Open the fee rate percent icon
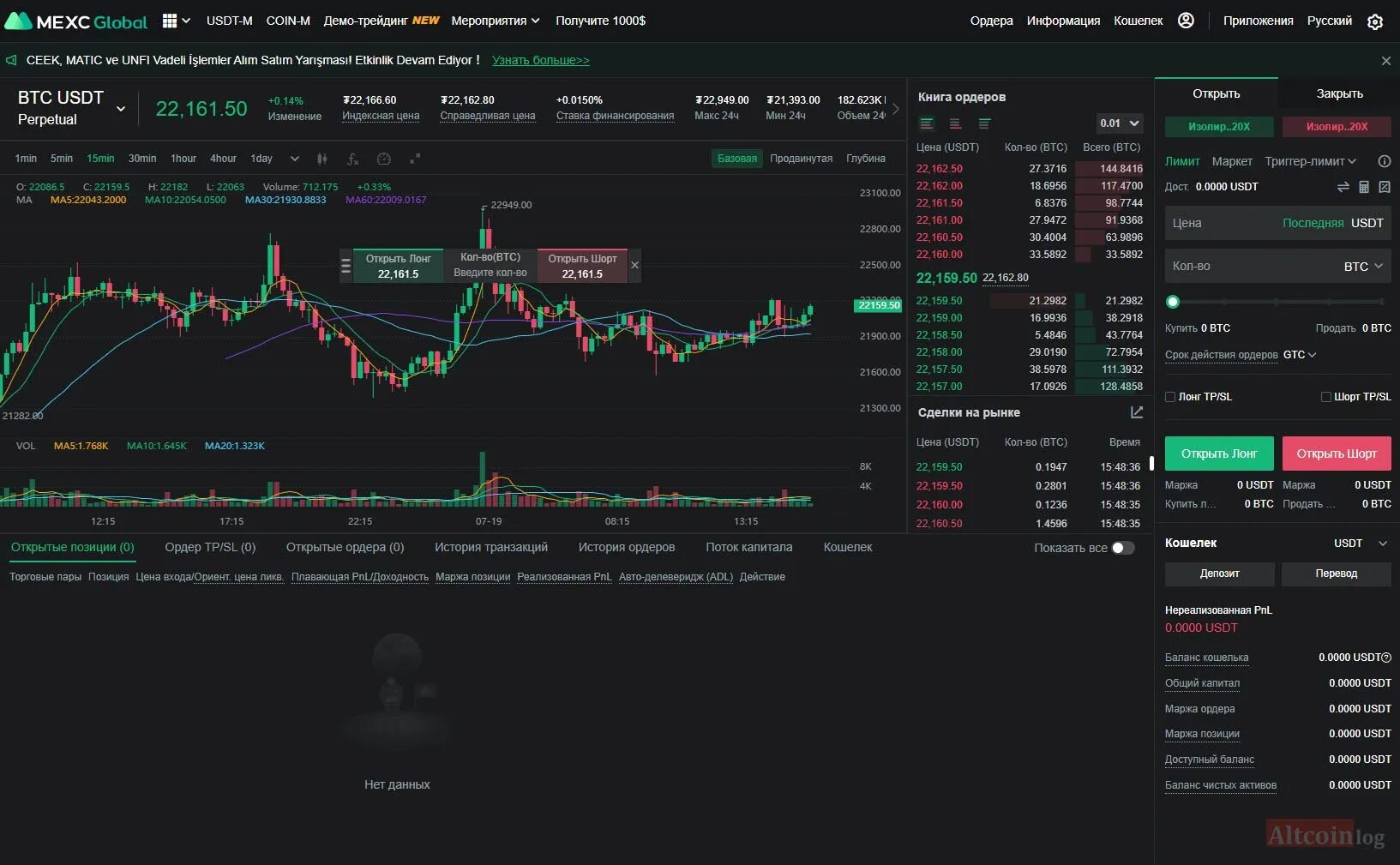Screen dimensions: 1400x865 click(x=1384, y=187)
